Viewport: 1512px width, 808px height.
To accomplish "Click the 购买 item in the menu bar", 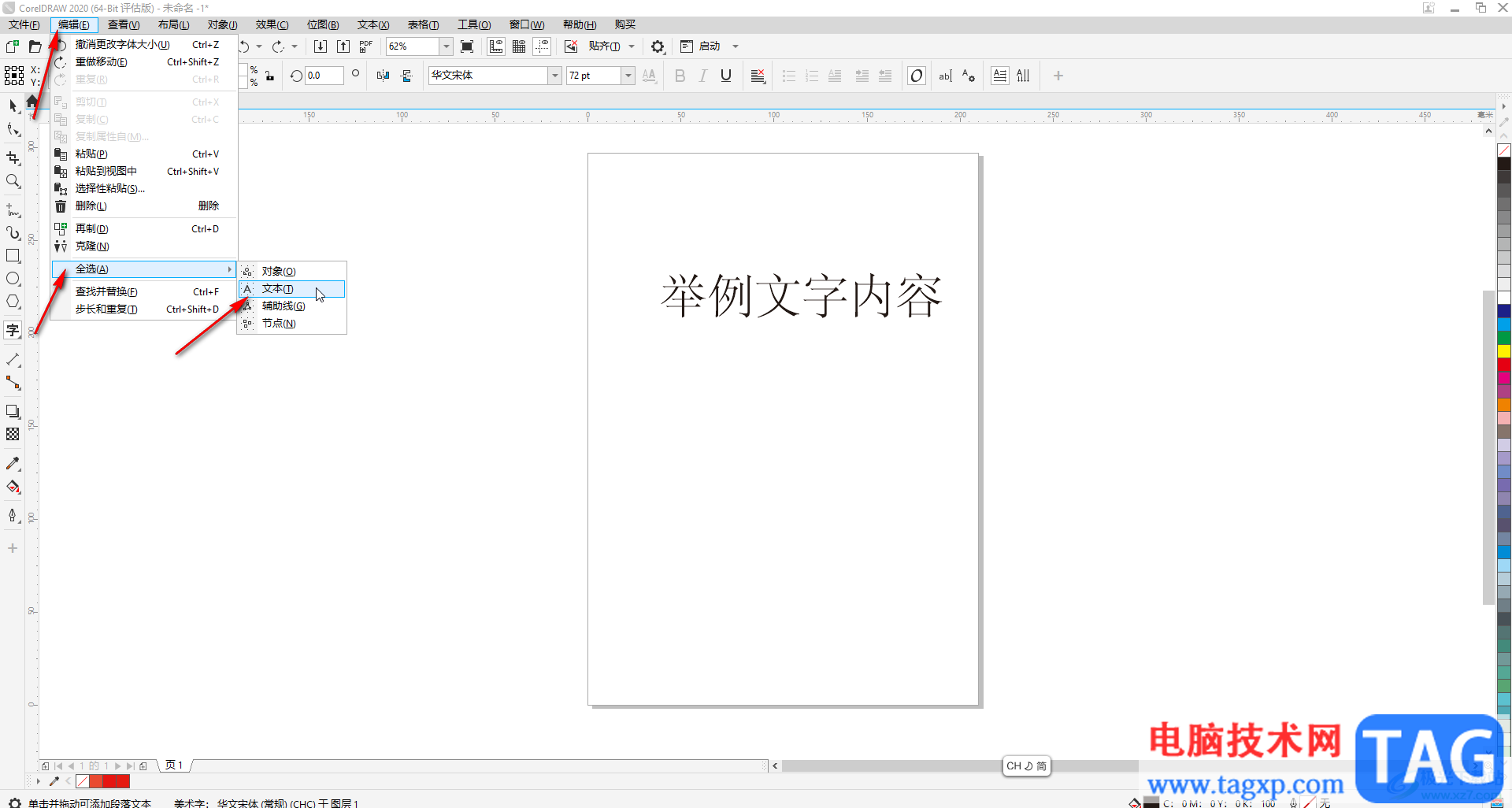I will pyautogui.click(x=625, y=25).
